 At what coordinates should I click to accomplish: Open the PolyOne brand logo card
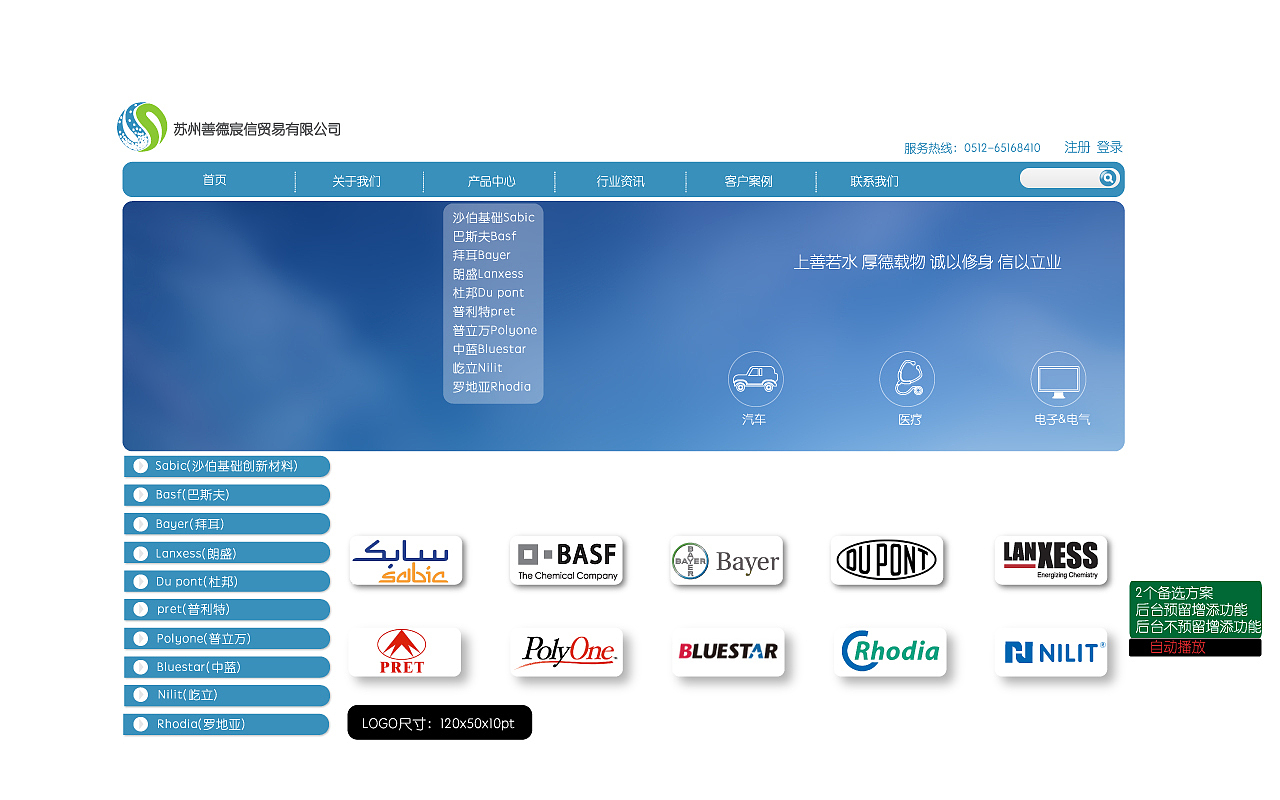coord(566,652)
